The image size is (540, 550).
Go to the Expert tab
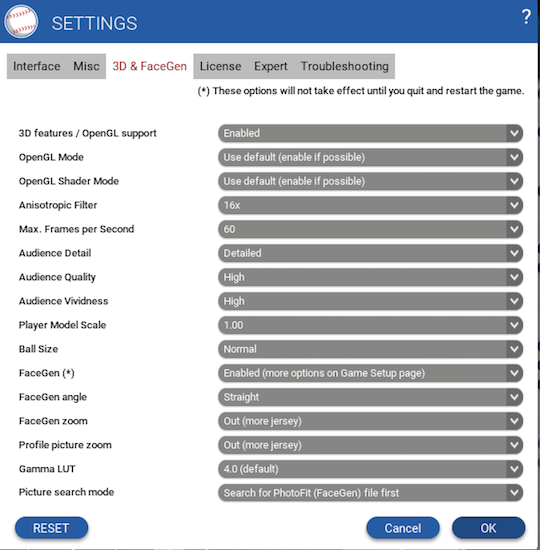(x=271, y=66)
